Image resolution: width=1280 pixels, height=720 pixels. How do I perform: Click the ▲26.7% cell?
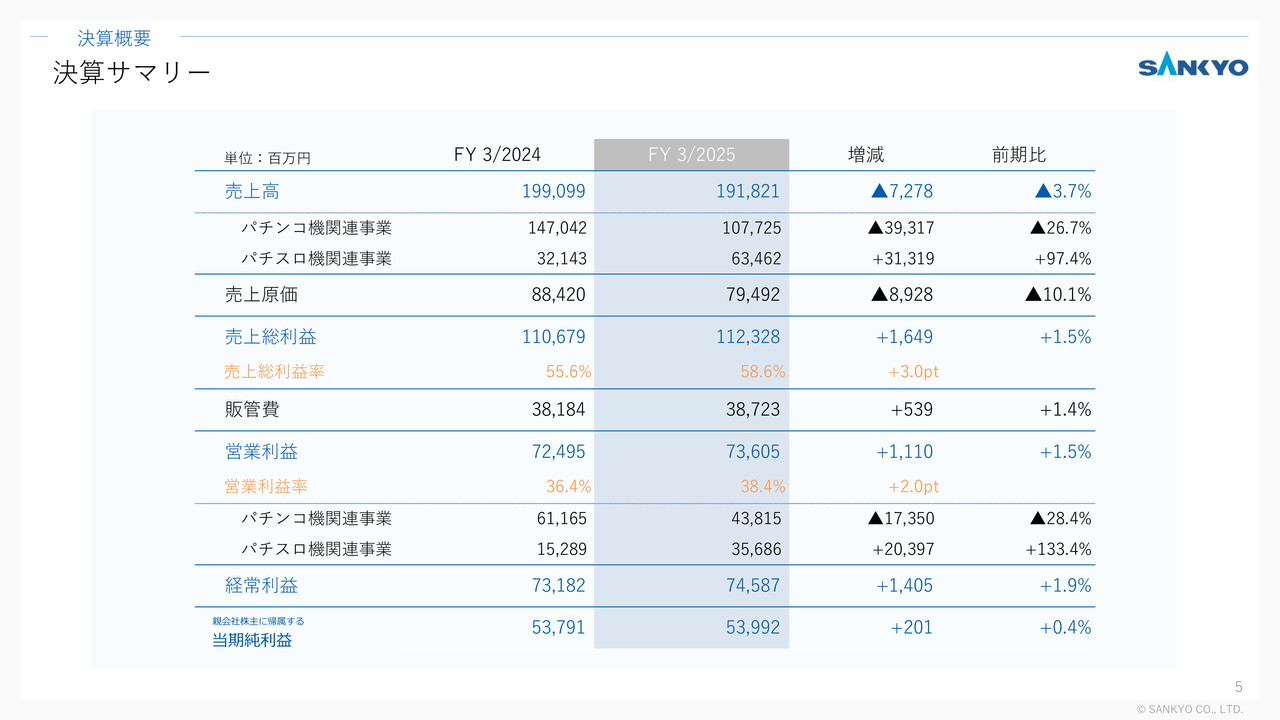pyautogui.click(x=1061, y=228)
